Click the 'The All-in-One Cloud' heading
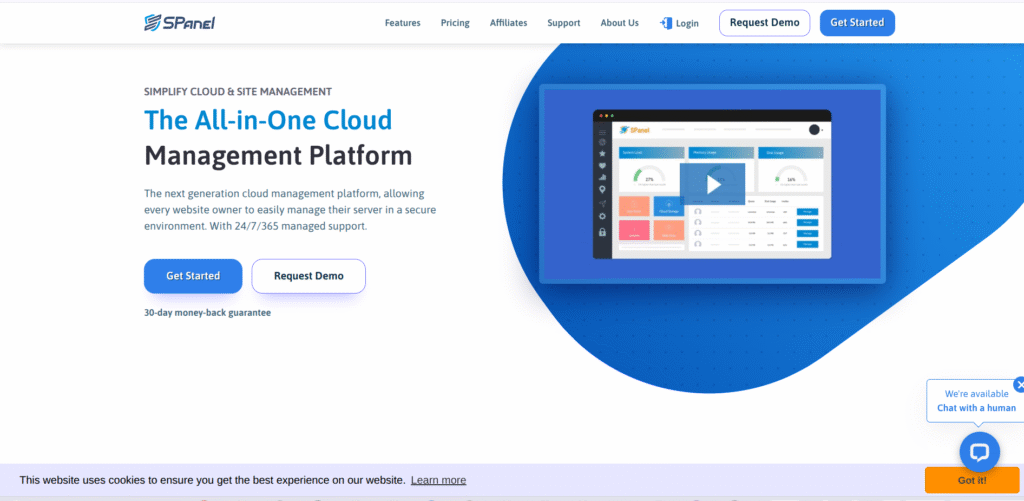Image resolution: width=1024 pixels, height=501 pixels. 268,120
